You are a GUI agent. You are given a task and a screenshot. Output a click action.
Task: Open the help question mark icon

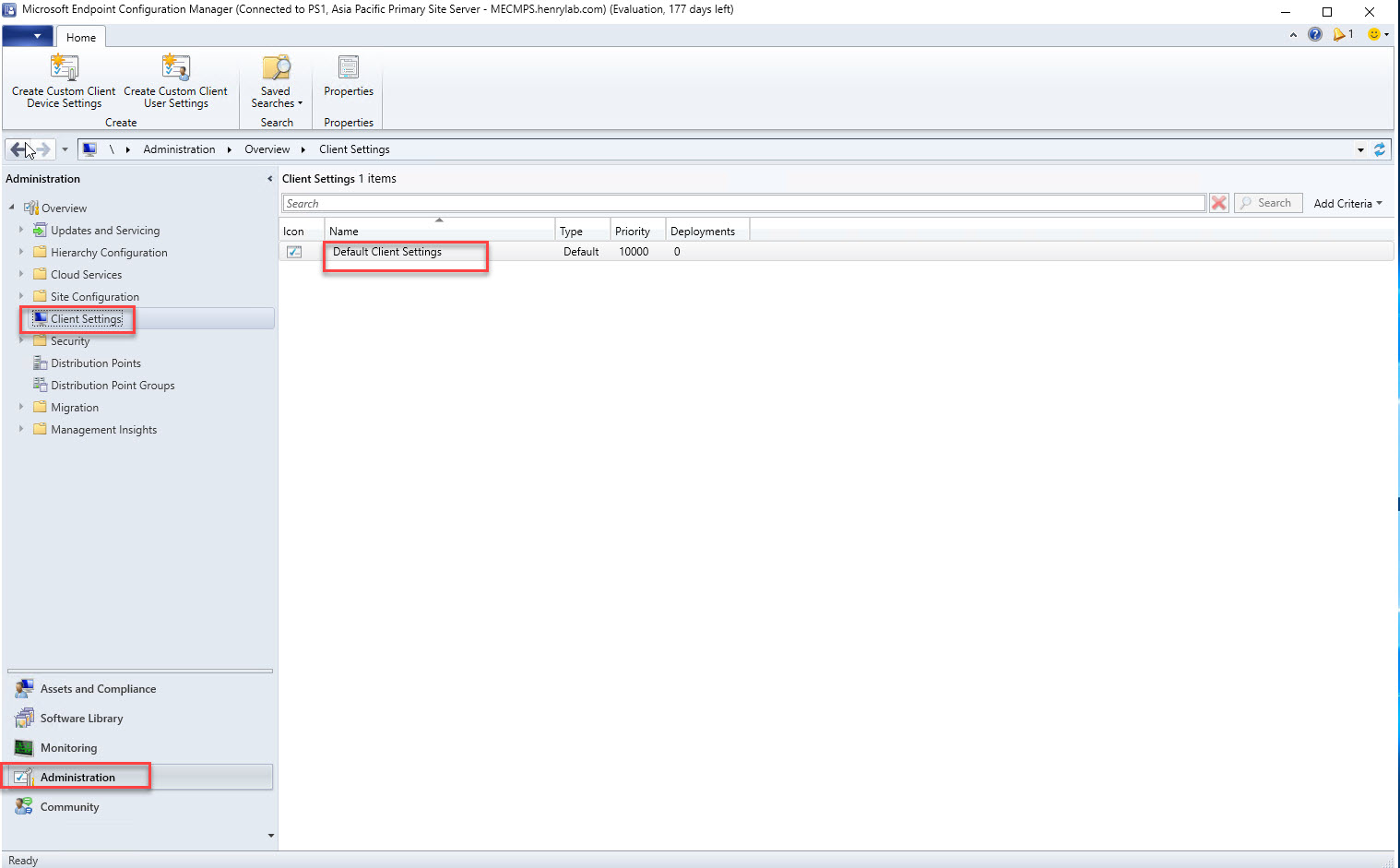tap(1315, 34)
